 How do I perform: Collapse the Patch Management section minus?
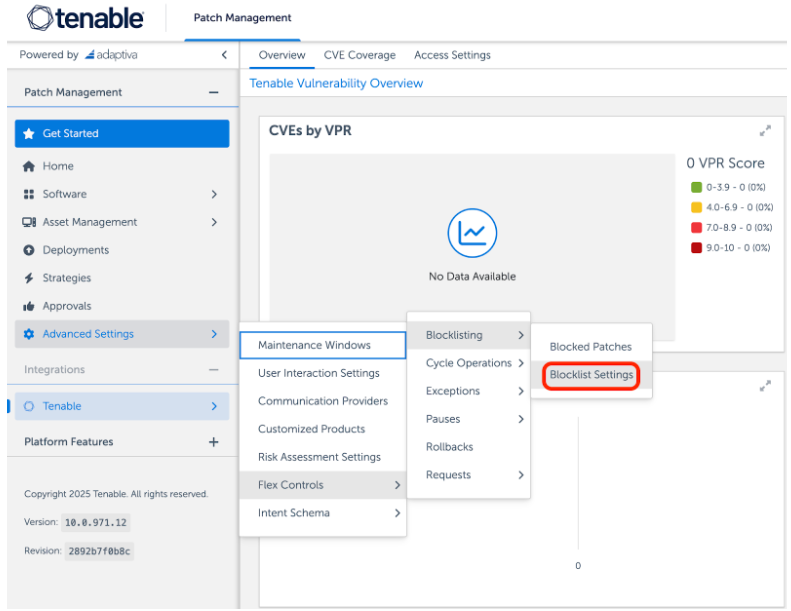point(213,93)
